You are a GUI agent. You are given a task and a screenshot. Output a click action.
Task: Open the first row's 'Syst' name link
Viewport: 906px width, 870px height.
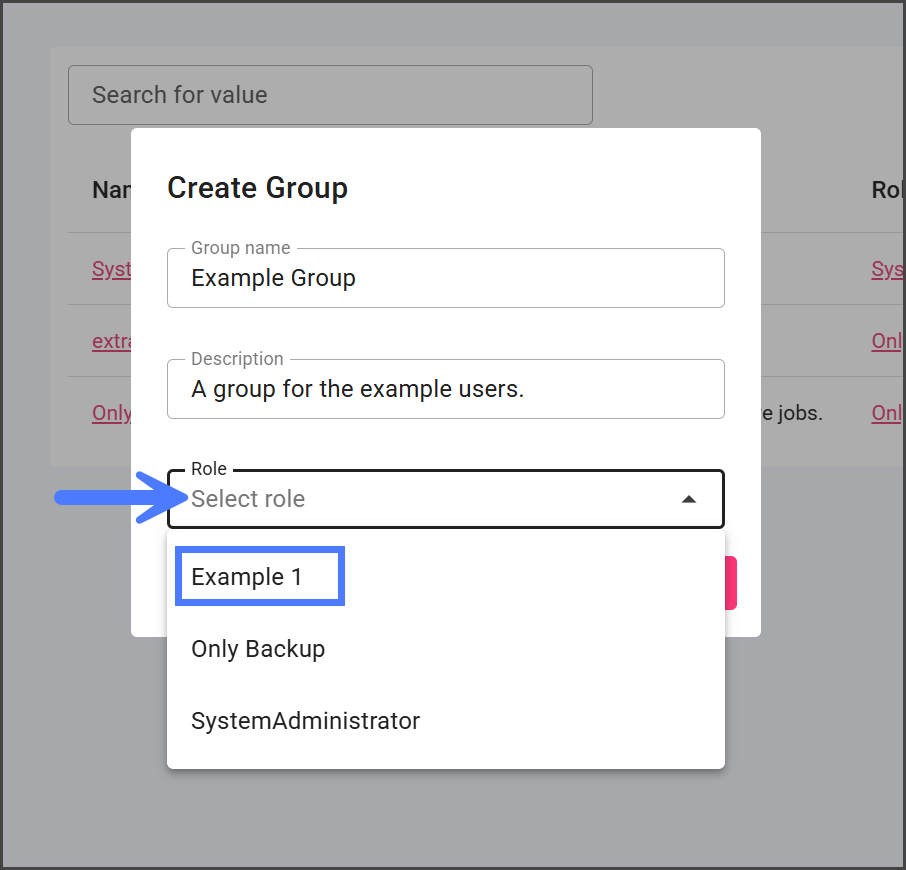pos(111,269)
